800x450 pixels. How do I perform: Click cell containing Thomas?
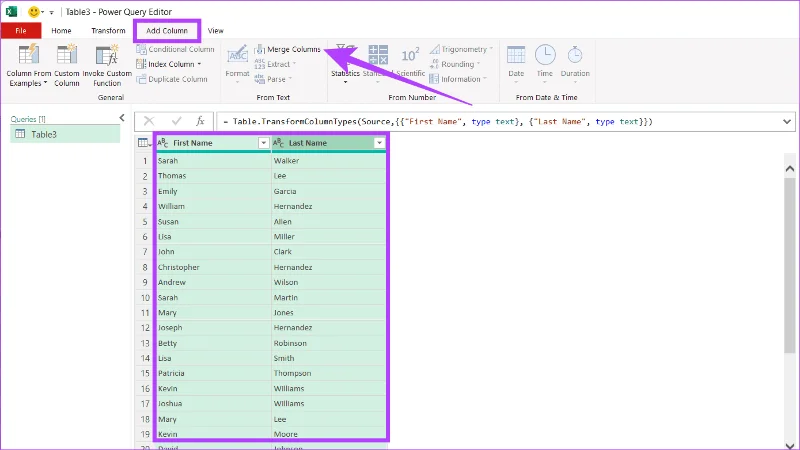213,176
